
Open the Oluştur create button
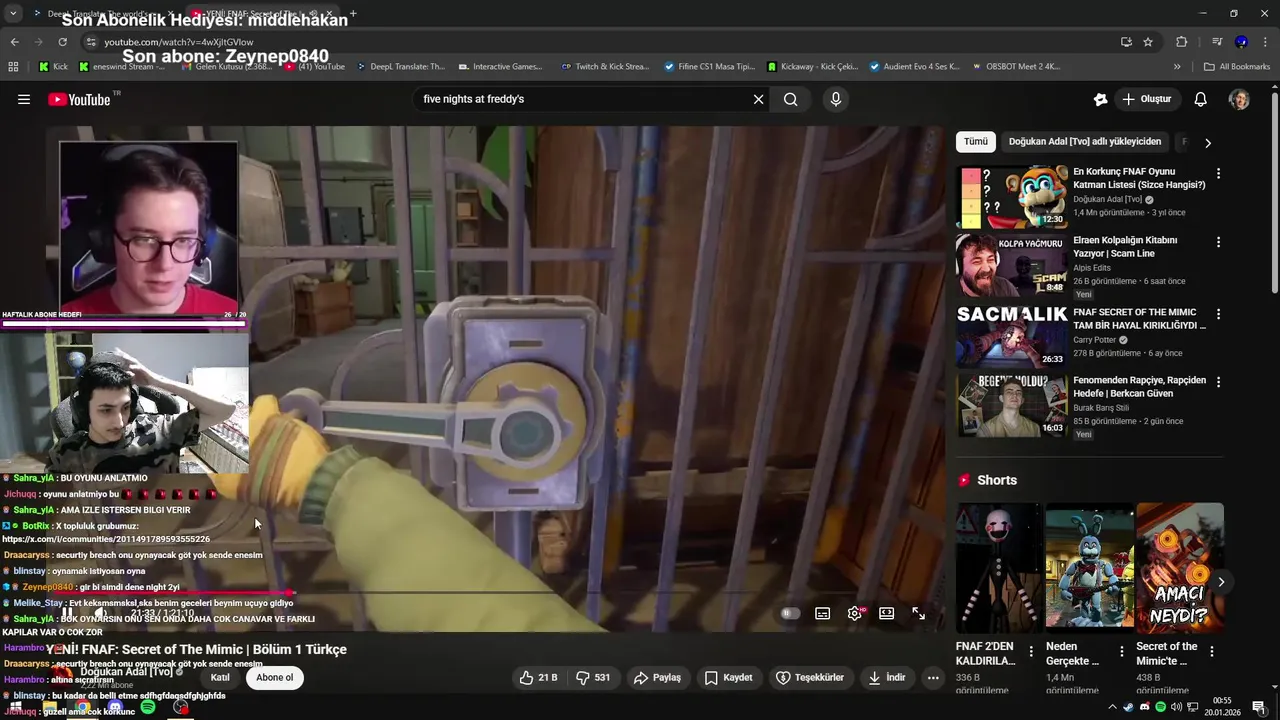coord(1147,99)
